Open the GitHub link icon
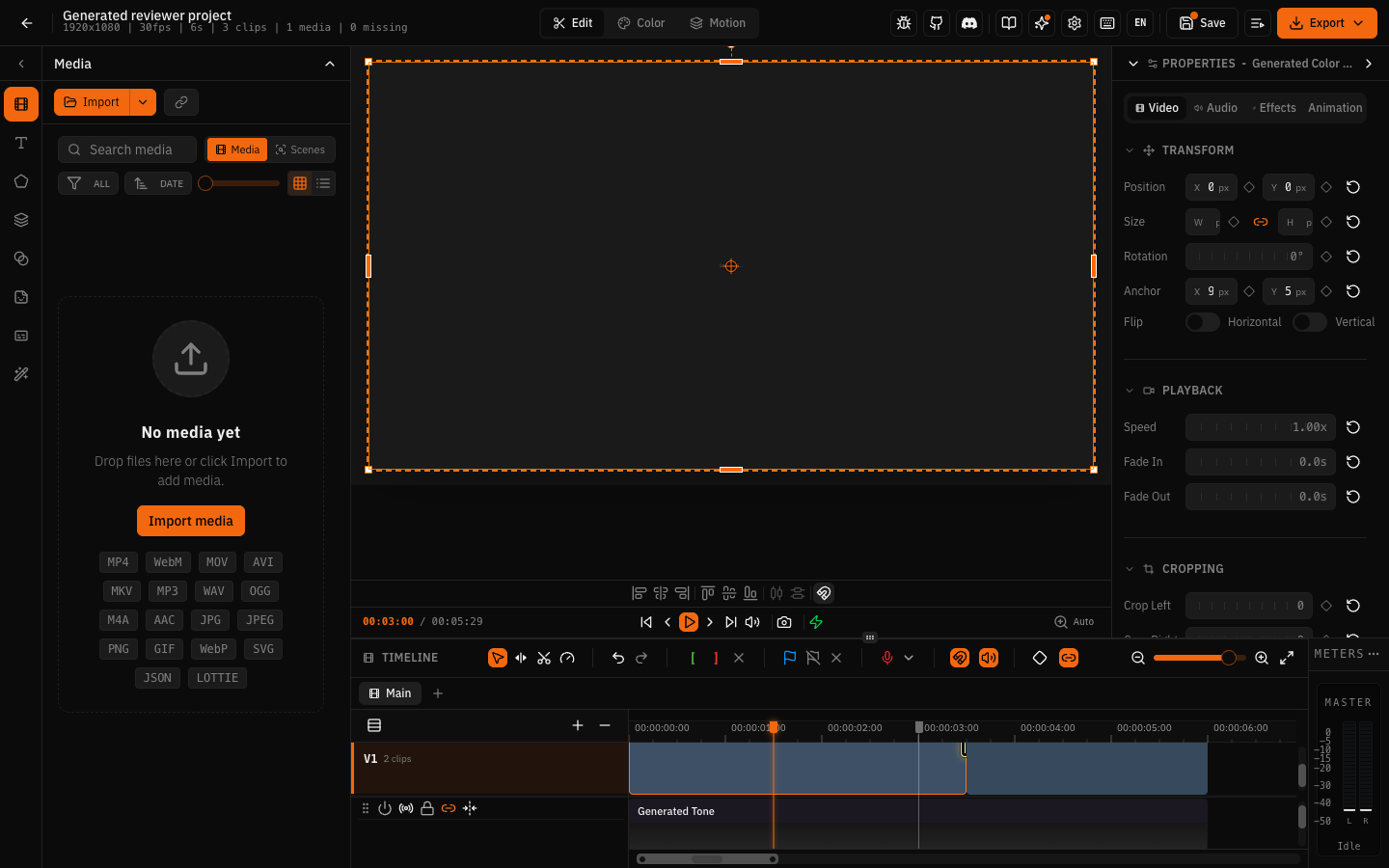Image resolution: width=1389 pixels, height=868 pixels. click(x=937, y=23)
